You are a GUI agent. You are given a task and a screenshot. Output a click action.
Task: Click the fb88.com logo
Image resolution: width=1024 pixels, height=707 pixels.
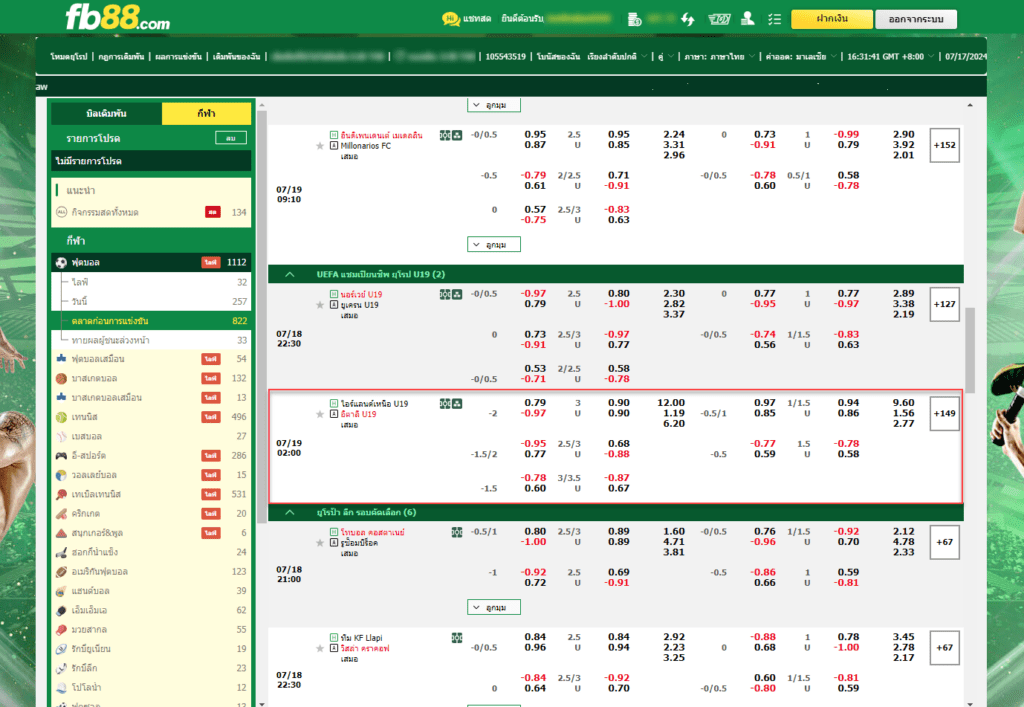[118, 18]
